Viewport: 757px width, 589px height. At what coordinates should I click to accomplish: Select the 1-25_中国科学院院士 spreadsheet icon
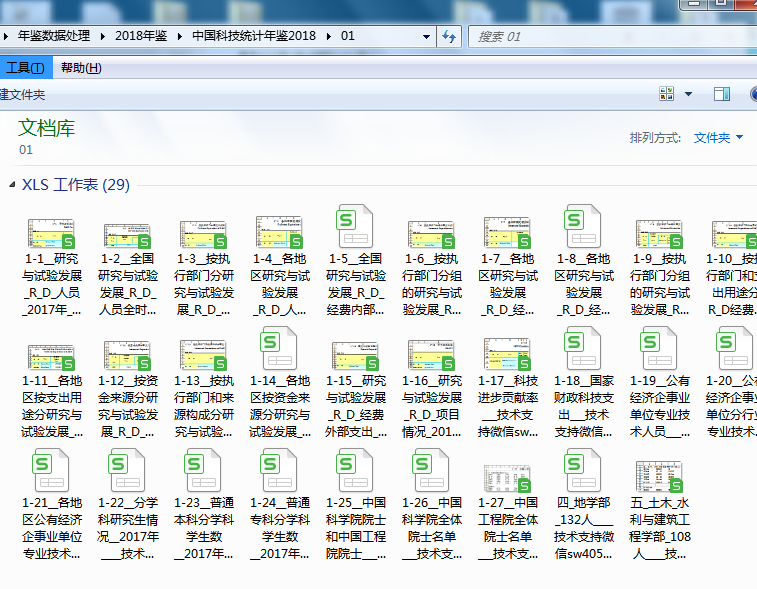[x=355, y=470]
